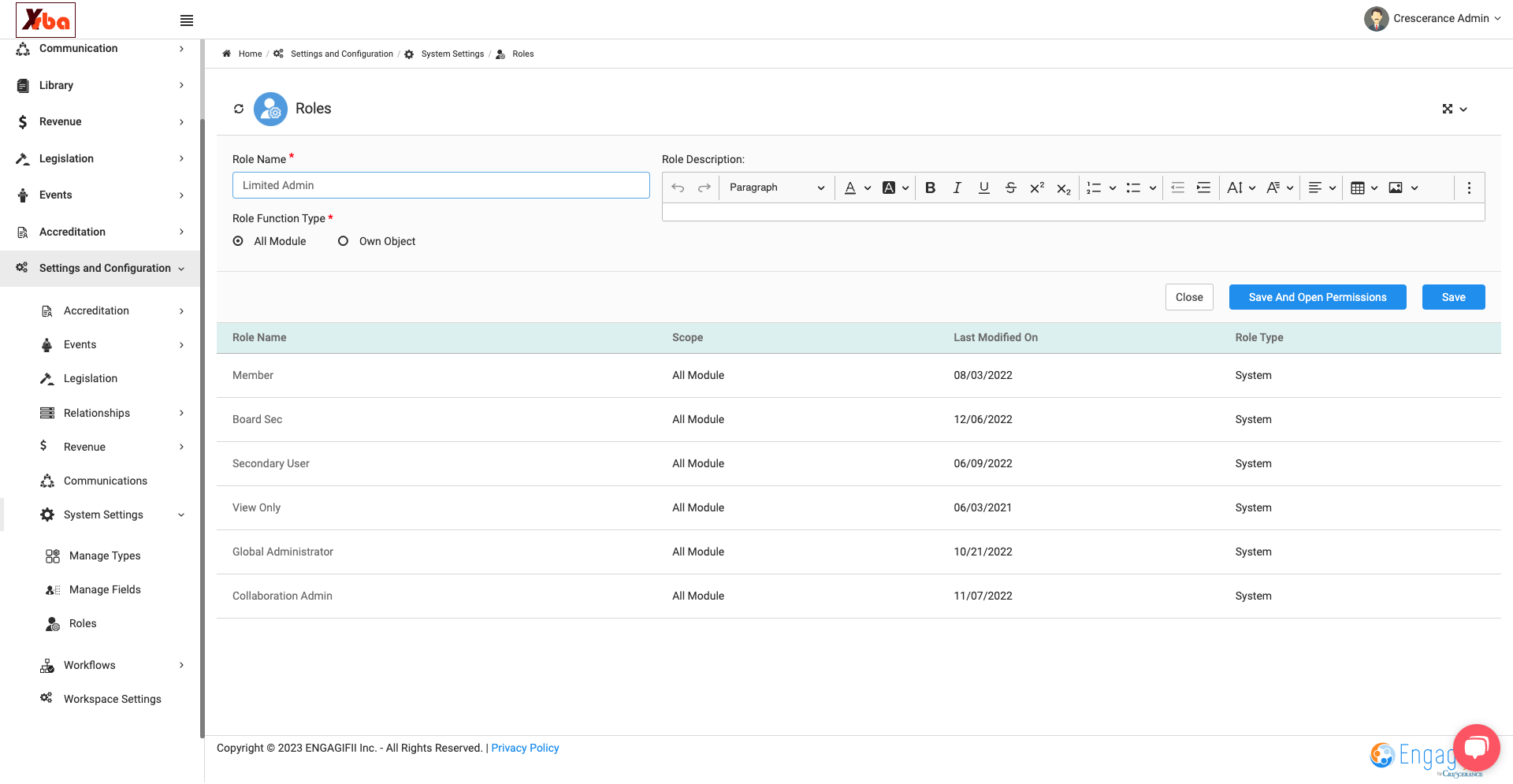Image resolution: width=1513 pixels, height=784 pixels.
Task: Click the Close button
Action: pos(1189,297)
